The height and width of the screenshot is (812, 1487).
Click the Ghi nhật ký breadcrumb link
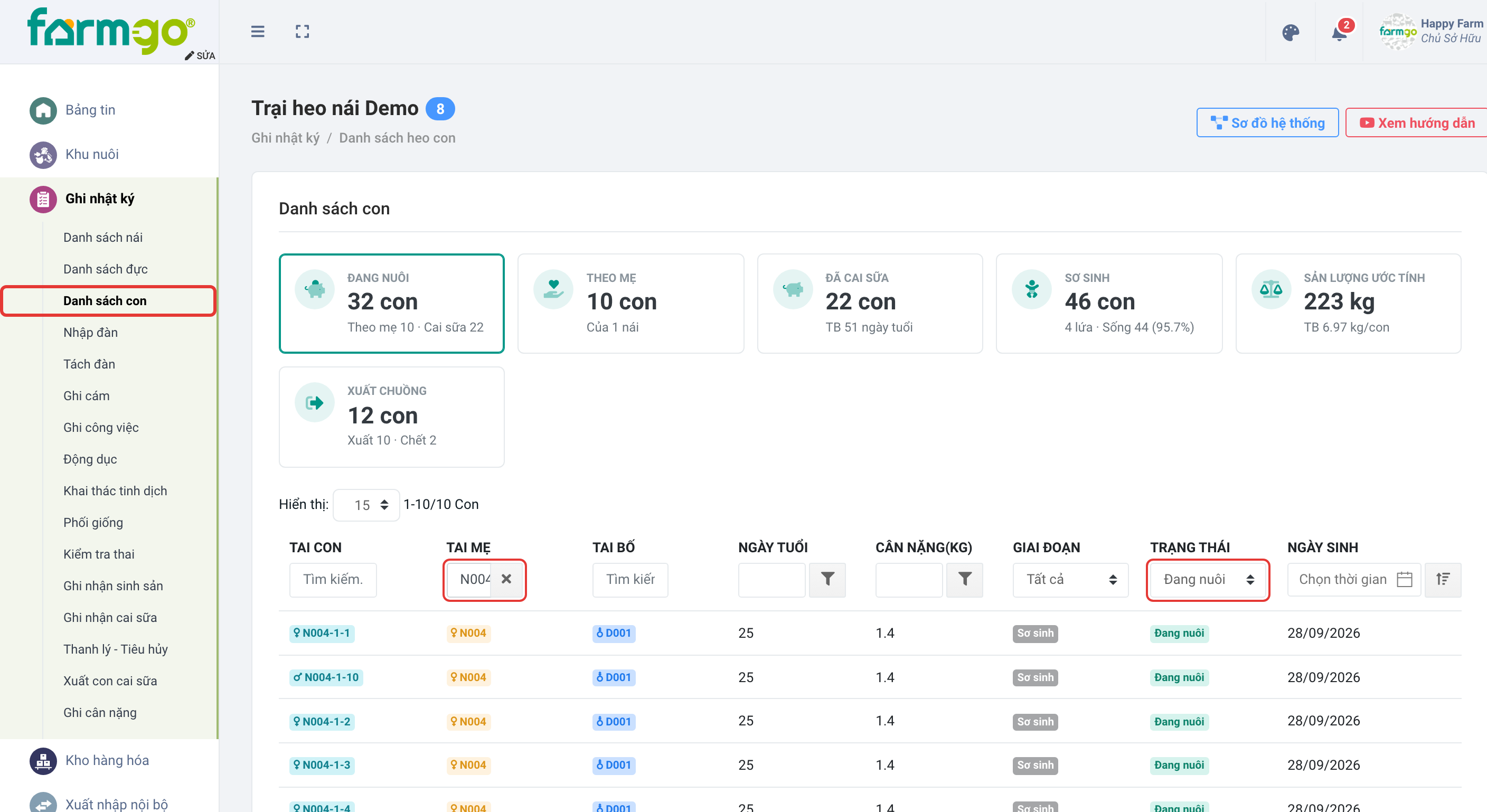pyautogui.click(x=285, y=138)
